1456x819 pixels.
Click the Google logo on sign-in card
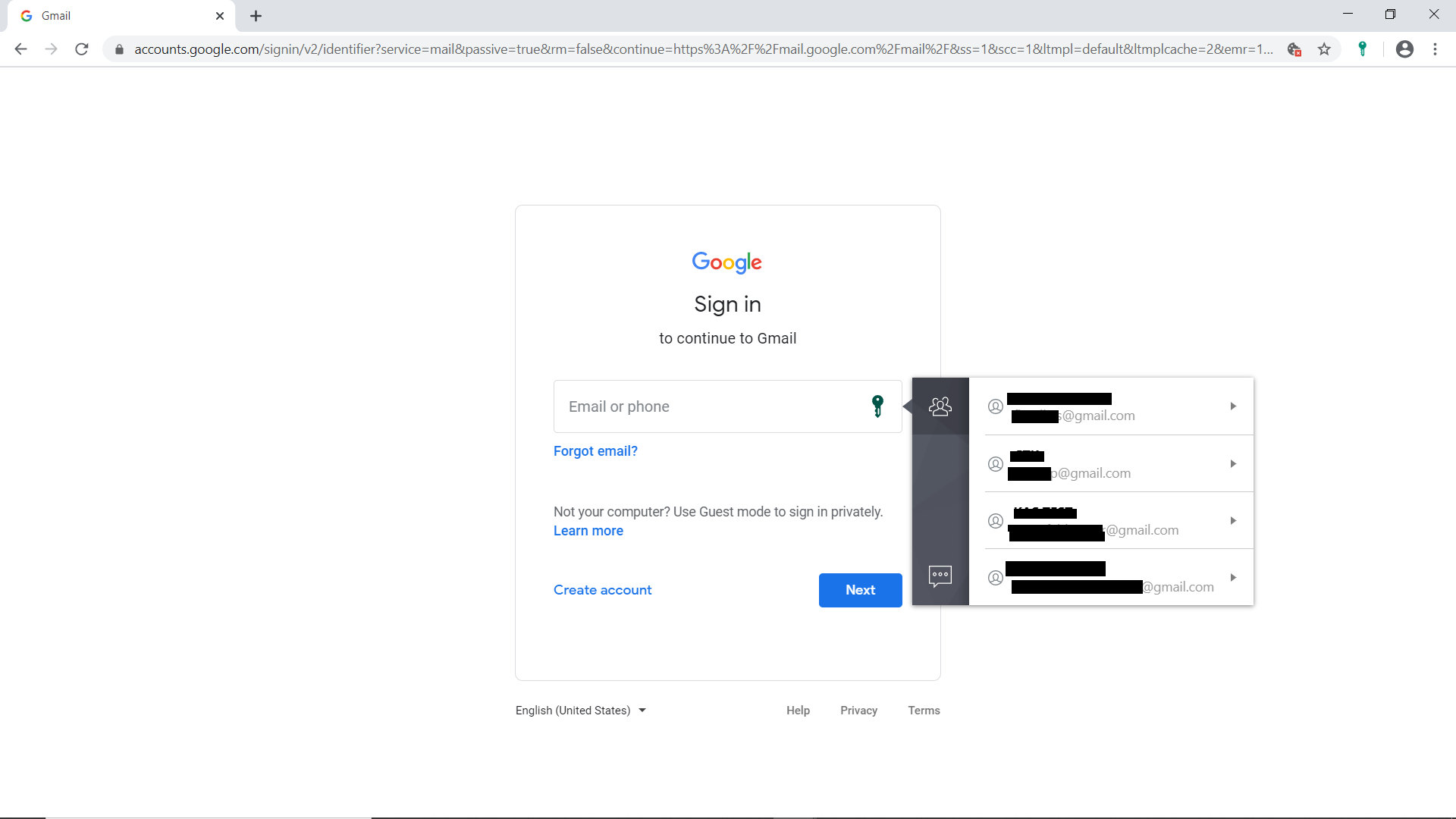[x=727, y=262]
